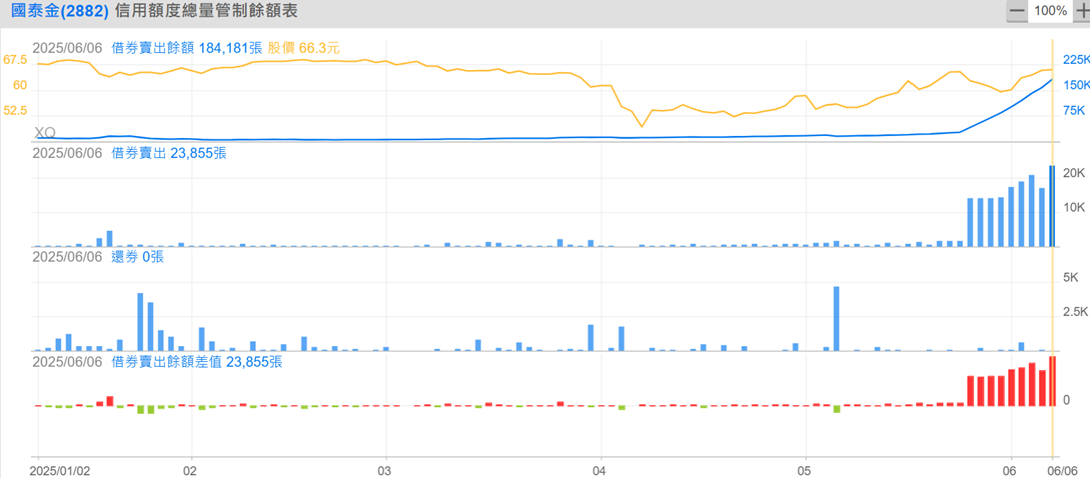The width and height of the screenshot is (1090, 478).
Task: Select the last 借券賣出 bar on 06/06
Action: click(1052, 206)
